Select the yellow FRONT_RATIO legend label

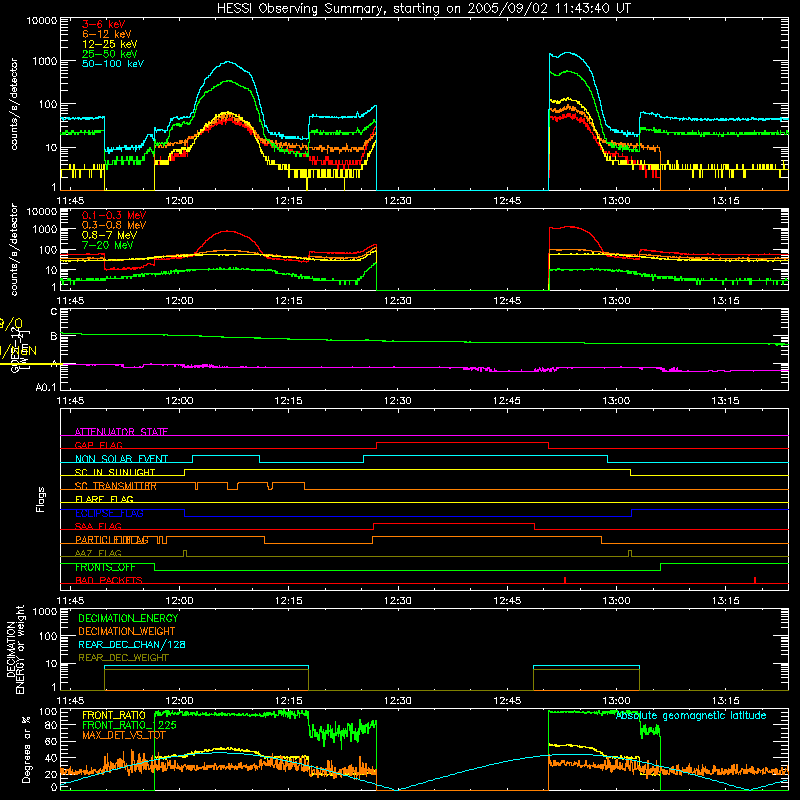[114, 715]
